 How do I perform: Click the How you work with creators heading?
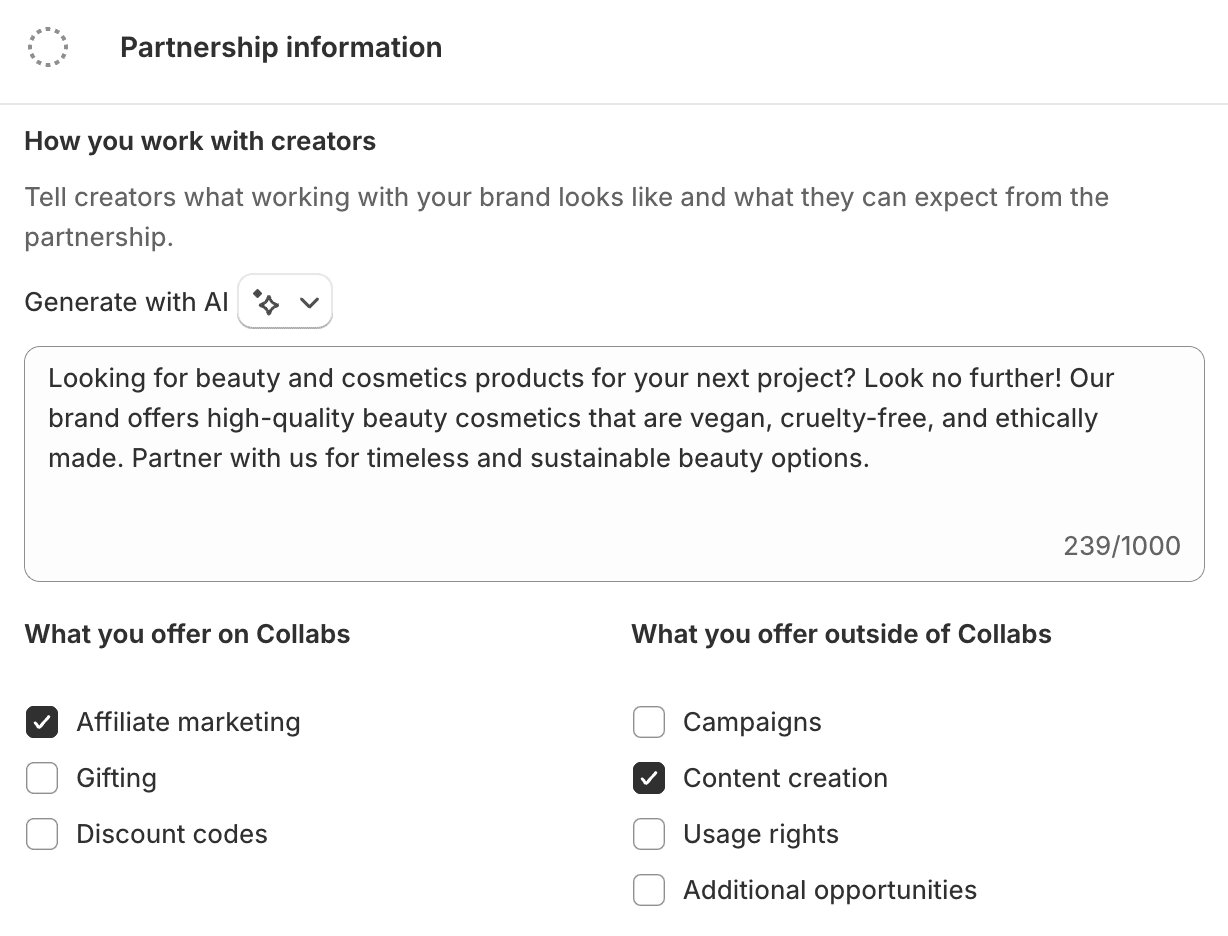tap(199, 141)
